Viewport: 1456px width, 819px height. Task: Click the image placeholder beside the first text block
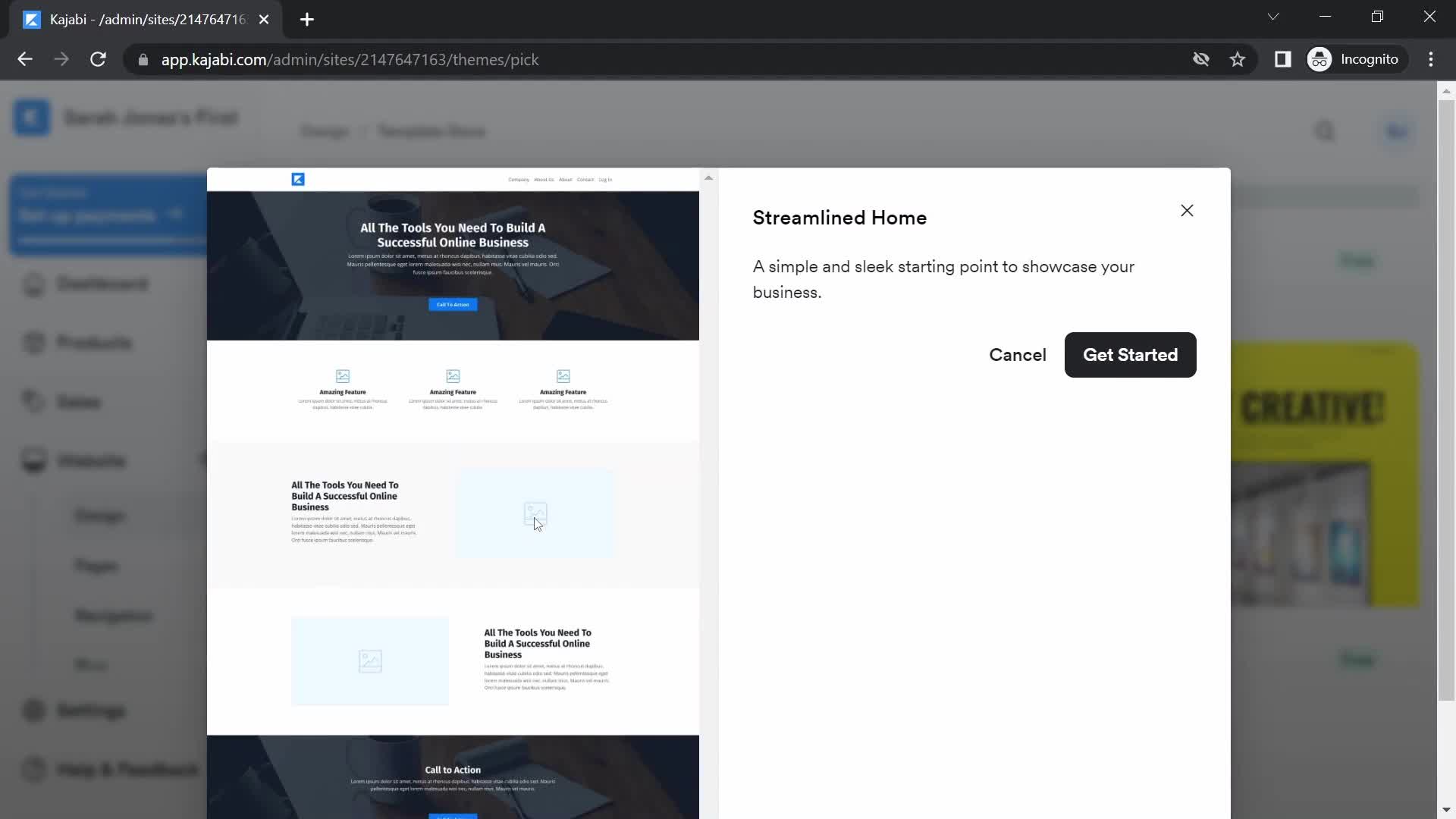click(535, 514)
